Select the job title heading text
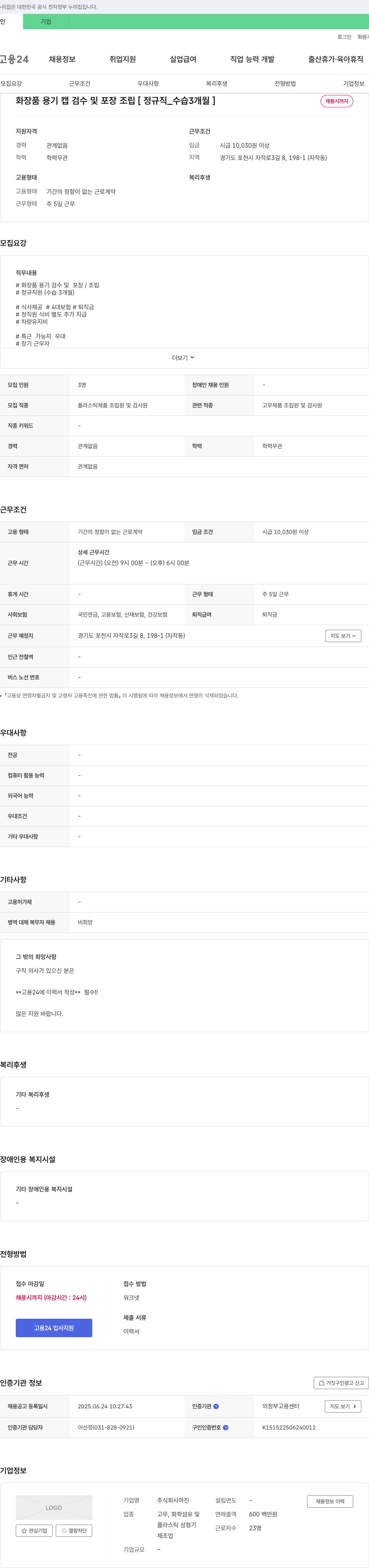Viewport: 369px width, 1568px height. 115,100
